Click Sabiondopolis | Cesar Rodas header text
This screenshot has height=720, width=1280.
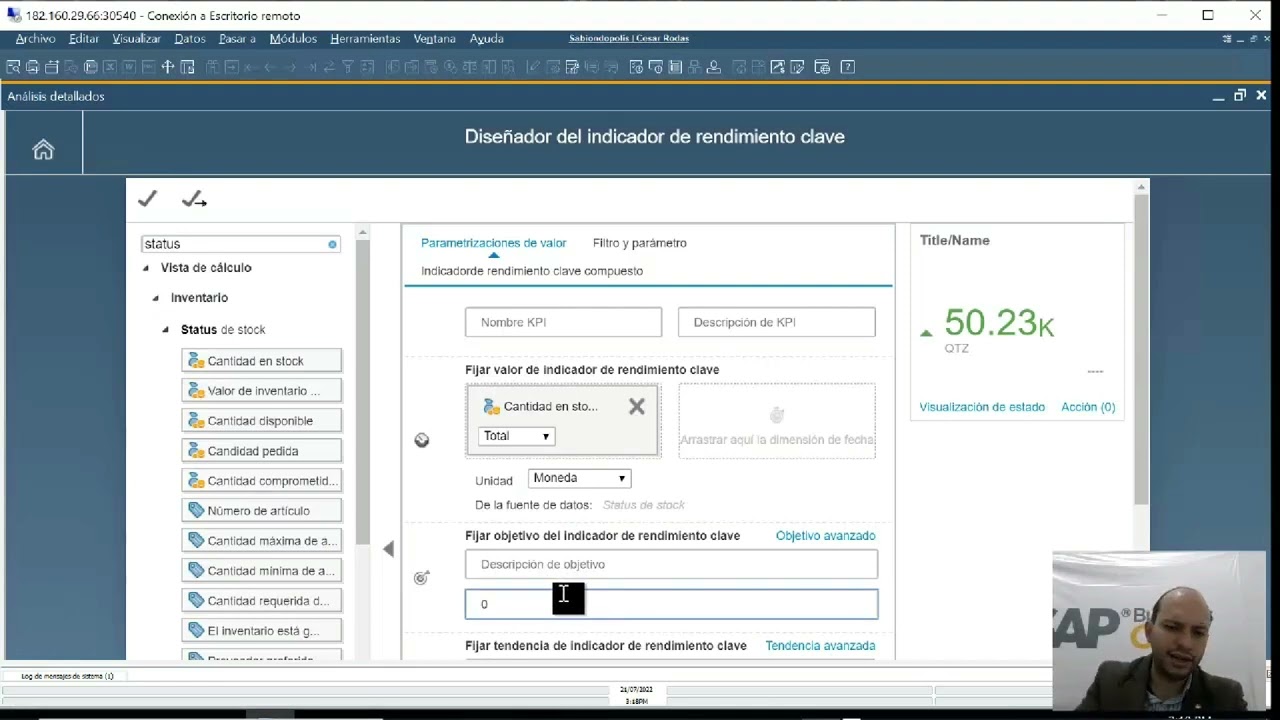tap(629, 38)
